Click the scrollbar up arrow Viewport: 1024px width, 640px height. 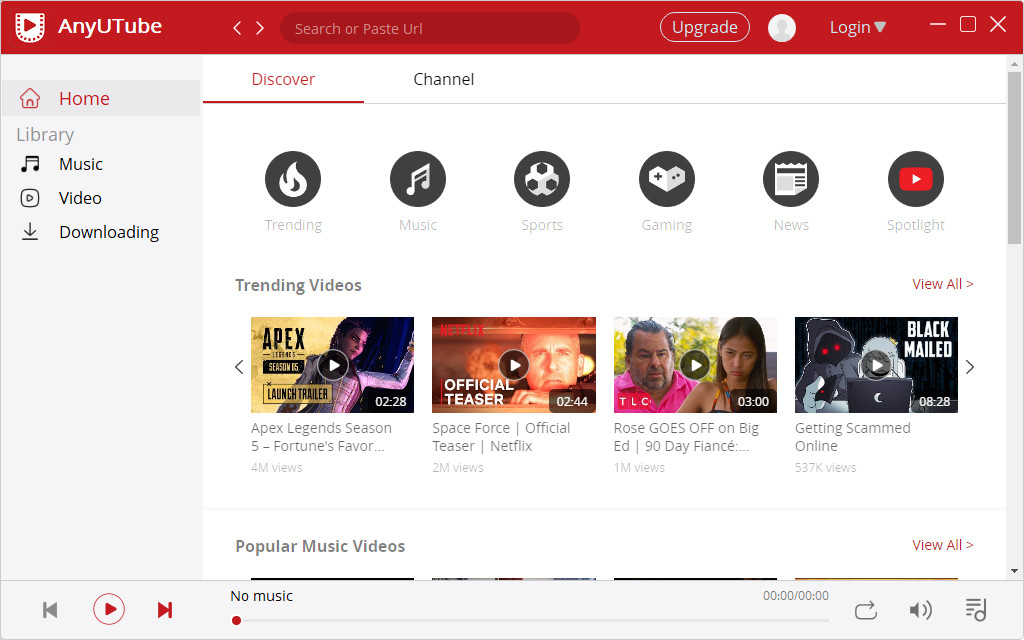(x=1014, y=64)
